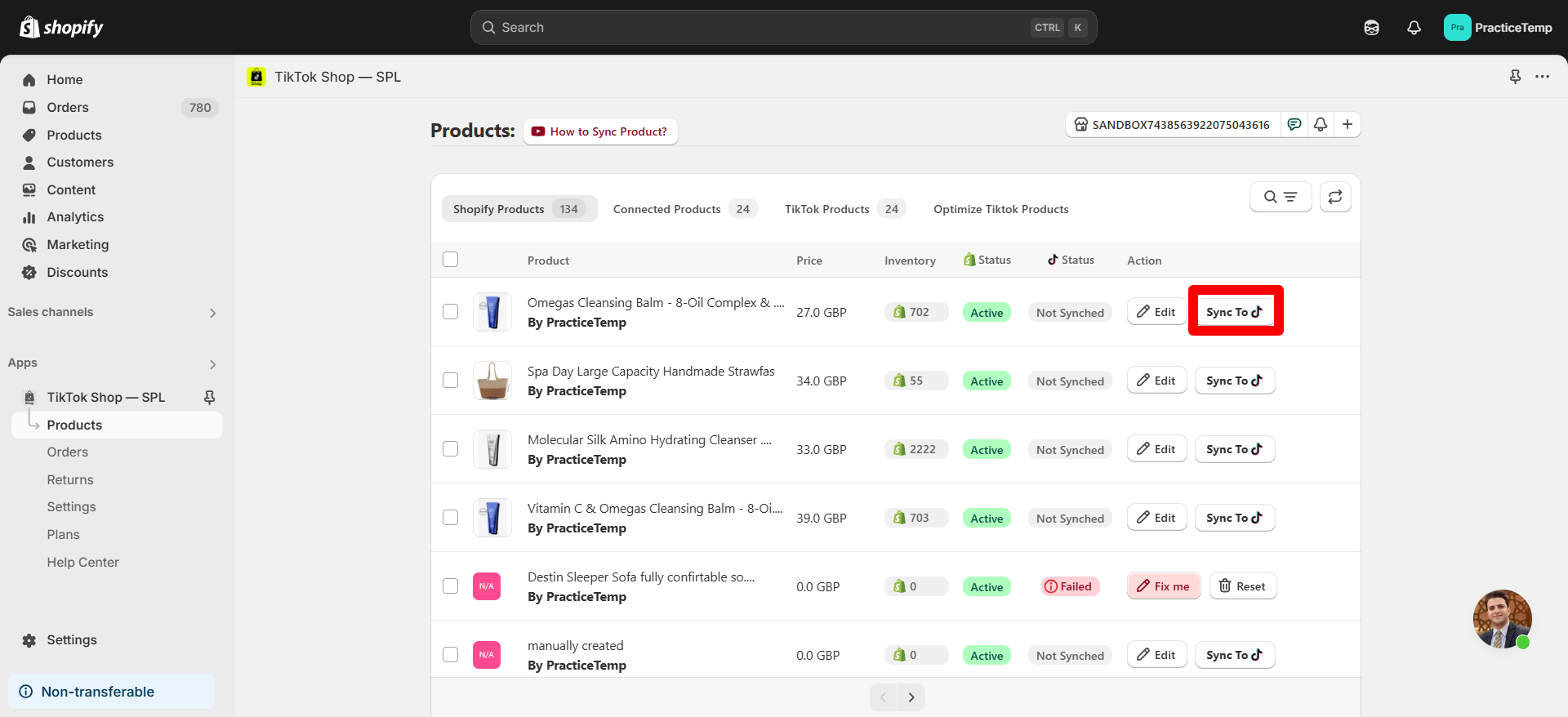1568x717 pixels.
Task: Click Fix me for Destin Sleeper Sofa
Action: 1164,586
